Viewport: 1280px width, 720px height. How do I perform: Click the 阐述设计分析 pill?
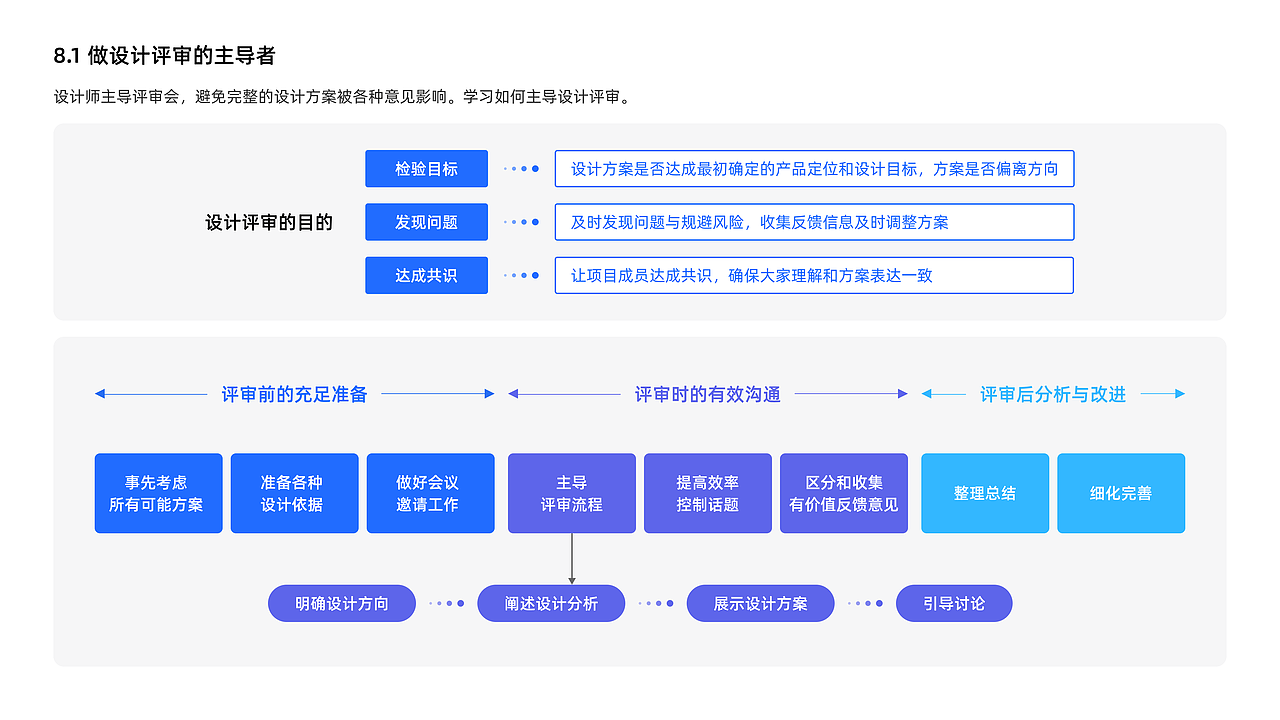click(x=551, y=603)
